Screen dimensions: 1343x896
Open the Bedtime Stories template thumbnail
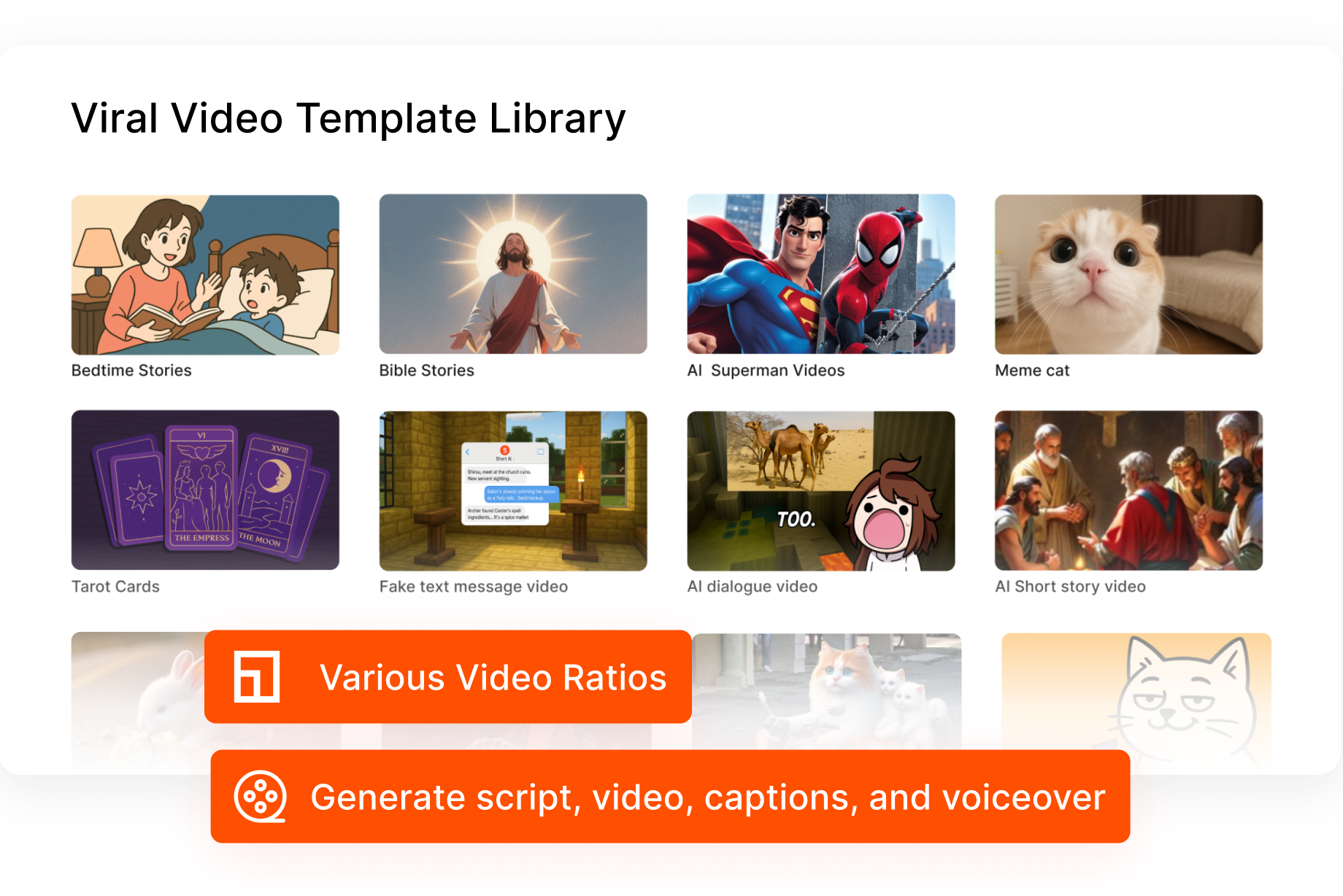[205, 274]
